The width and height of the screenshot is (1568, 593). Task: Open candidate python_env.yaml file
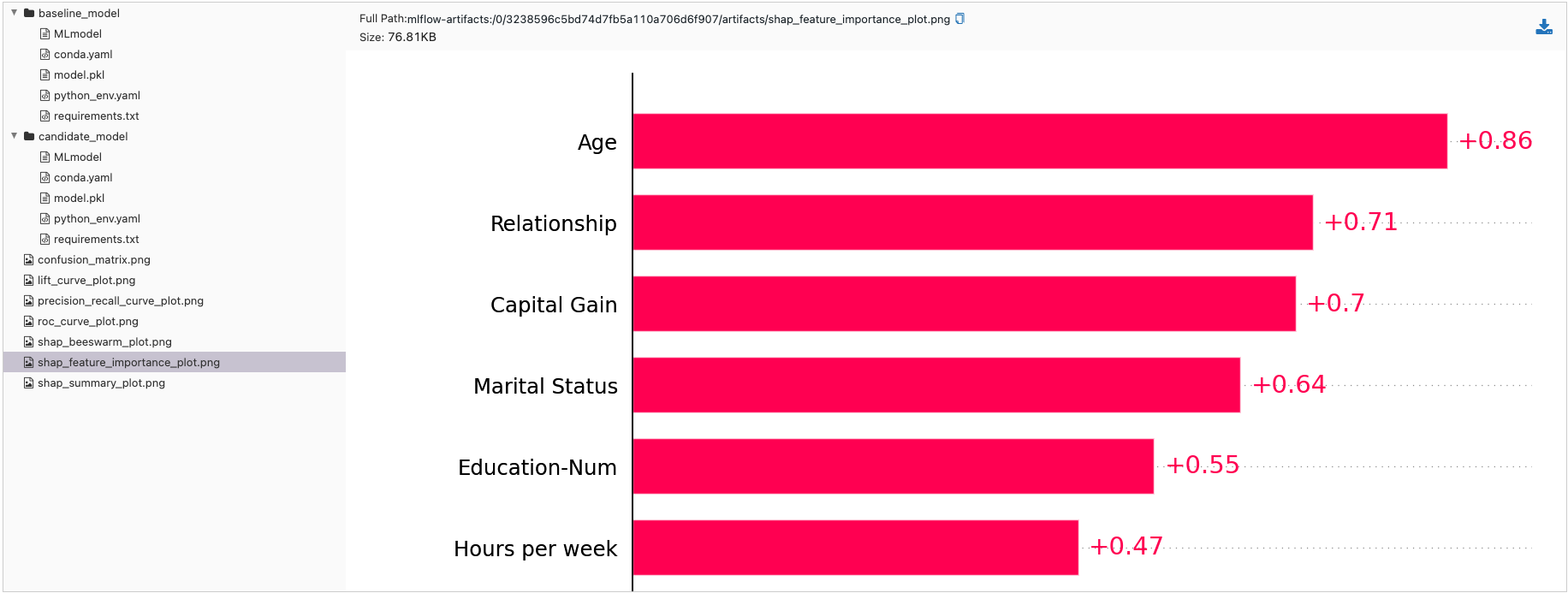(x=97, y=219)
